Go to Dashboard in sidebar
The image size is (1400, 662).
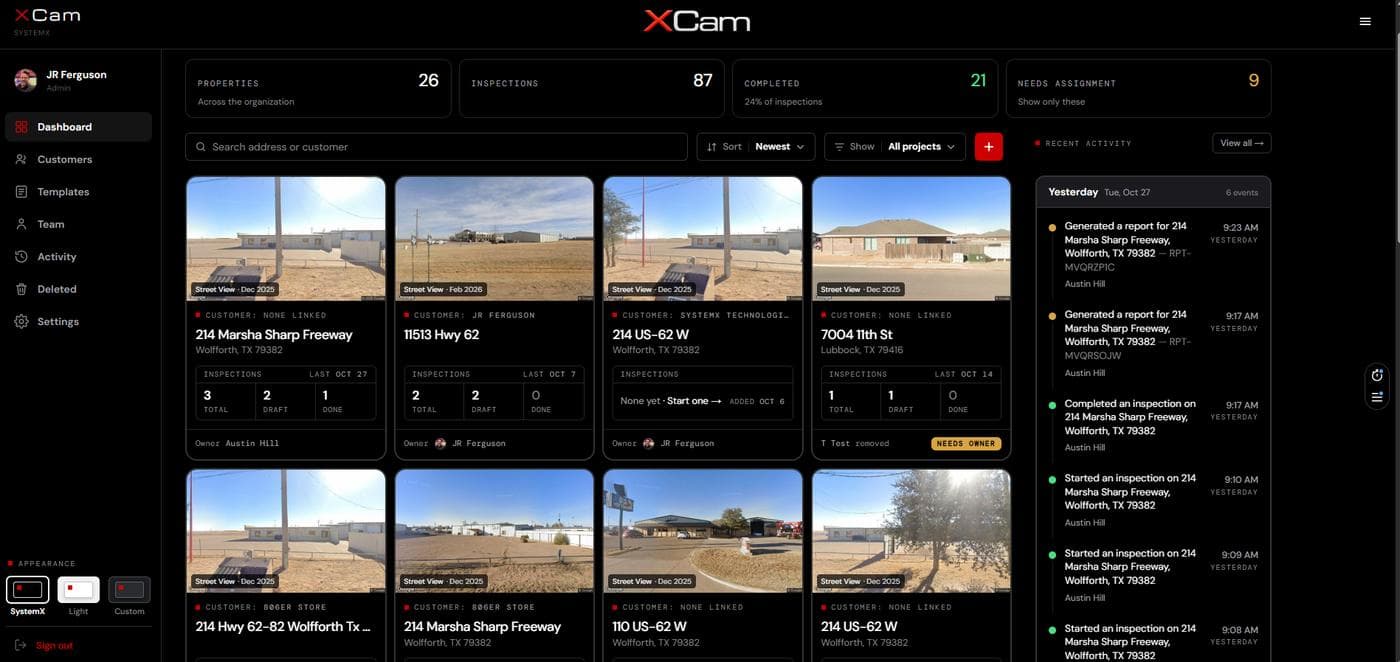click(78, 127)
